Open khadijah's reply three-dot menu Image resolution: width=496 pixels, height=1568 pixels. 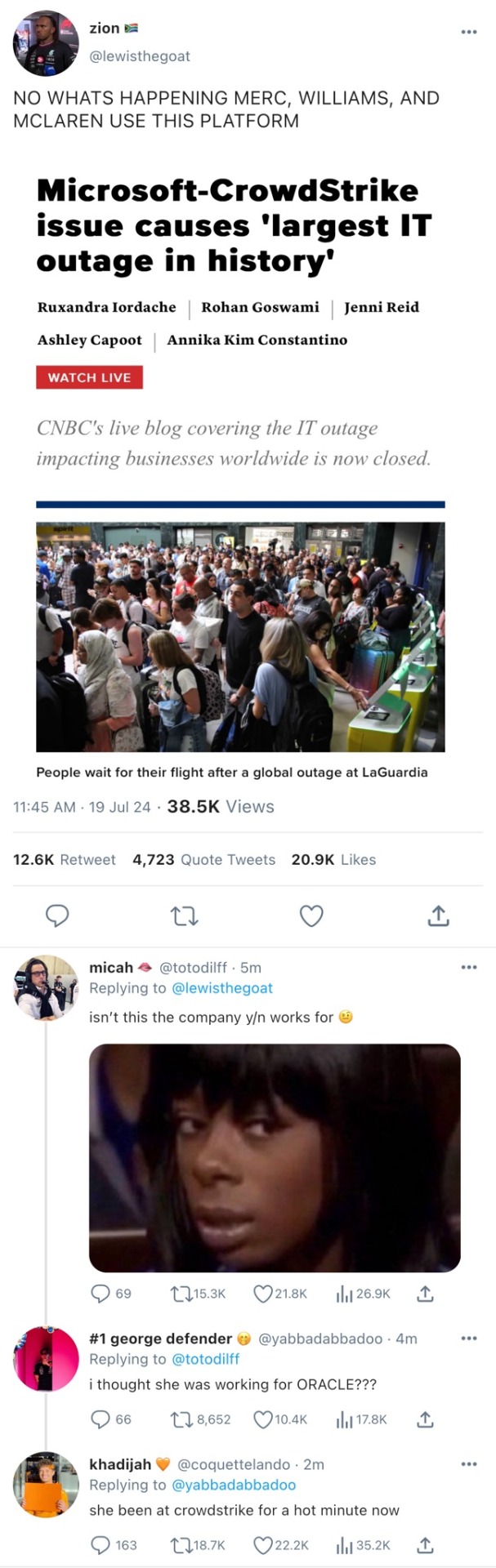[x=468, y=1464]
